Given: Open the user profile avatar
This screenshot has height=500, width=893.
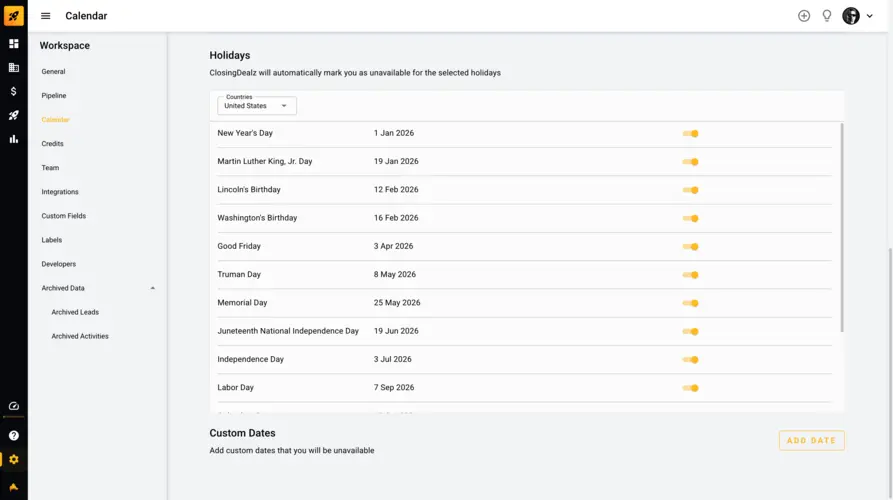Looking at the screenshot, I should pyautogui.click(x=851, y=16).
